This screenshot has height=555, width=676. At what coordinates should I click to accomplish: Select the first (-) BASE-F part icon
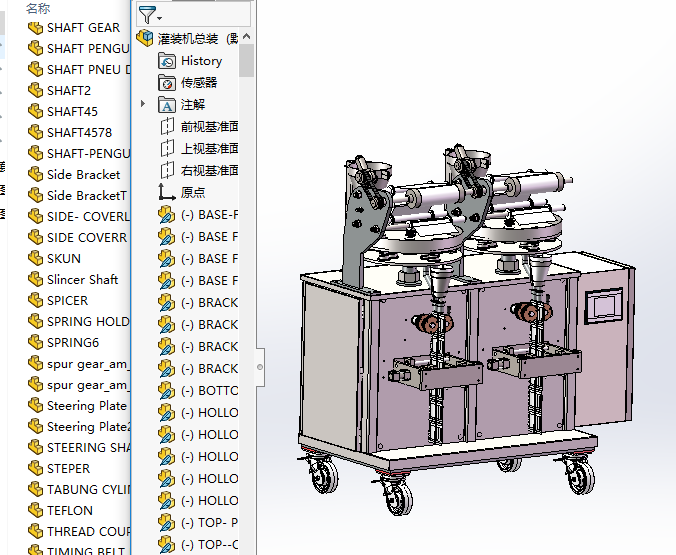pos(166,215)
